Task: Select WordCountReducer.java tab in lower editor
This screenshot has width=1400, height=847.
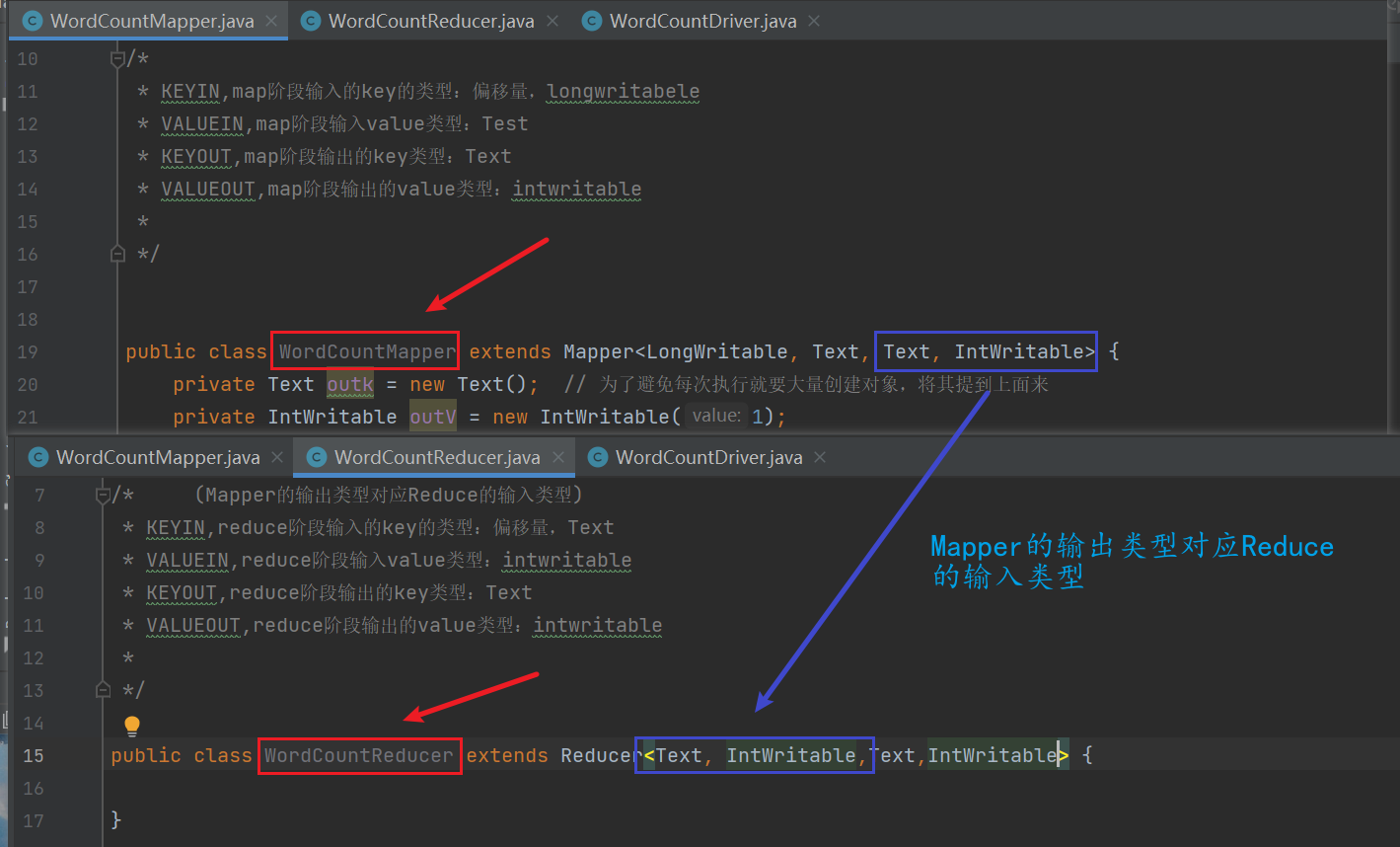Action: [x=437, y=457]
